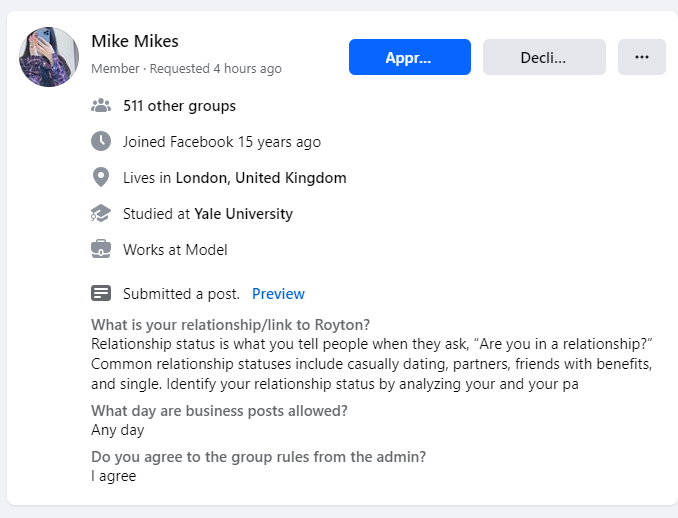Click the Works at Model text

click(175, 249)
